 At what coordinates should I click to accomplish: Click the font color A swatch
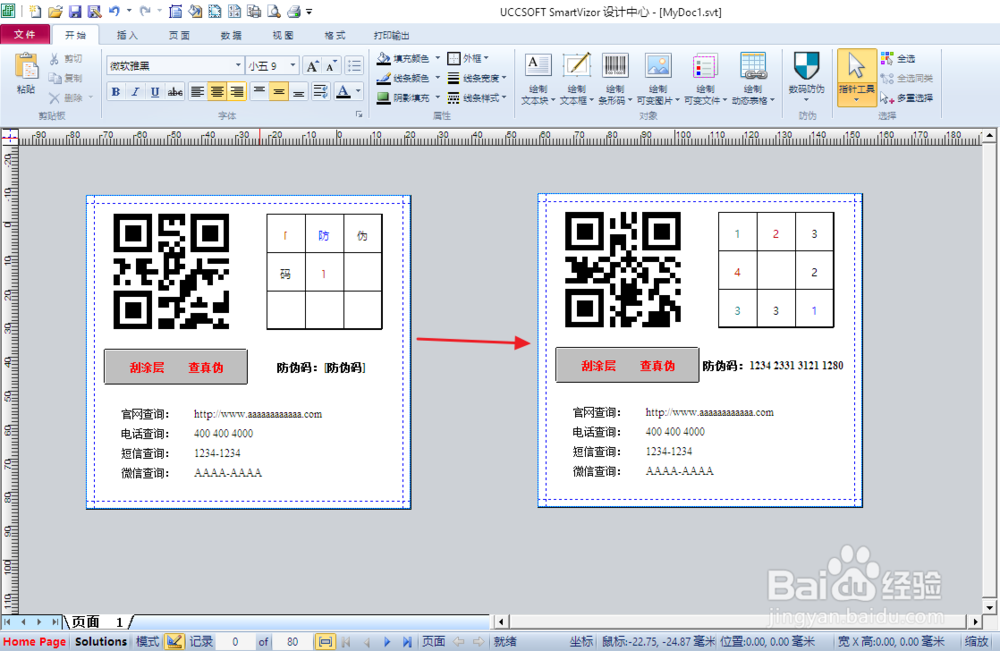(343, 92)
